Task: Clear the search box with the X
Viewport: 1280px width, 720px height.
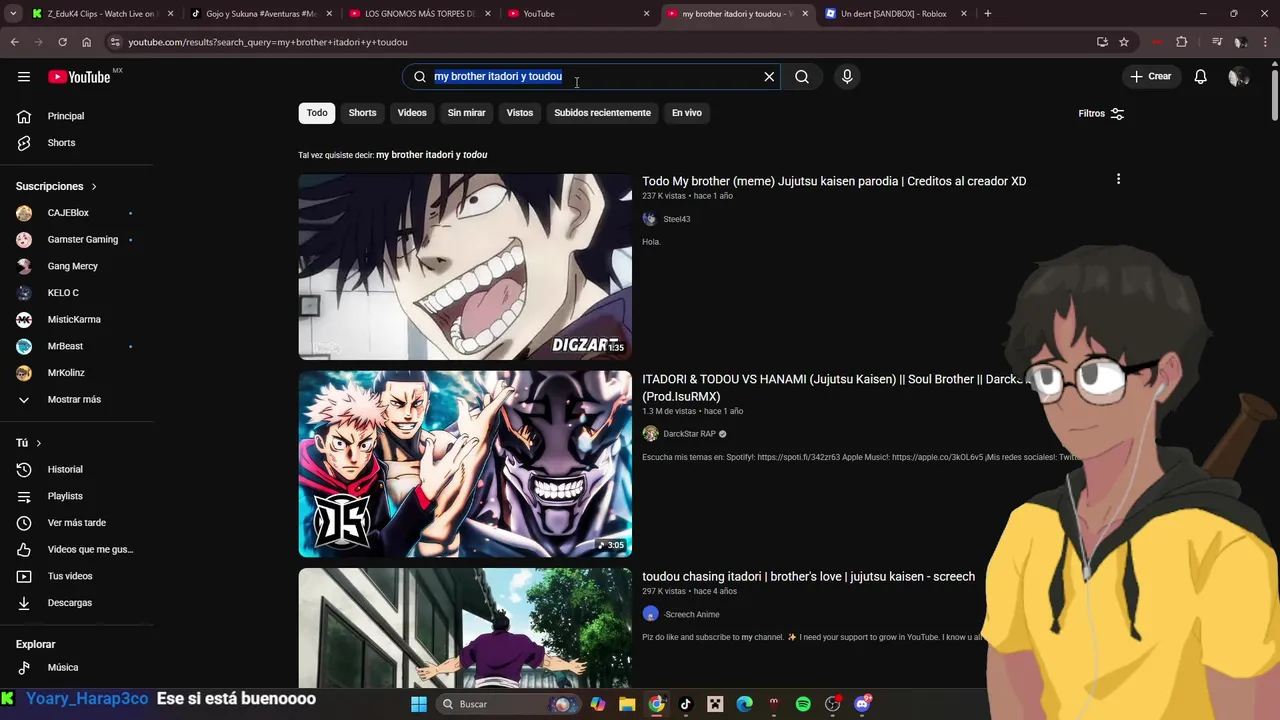Action: [769, 77]
